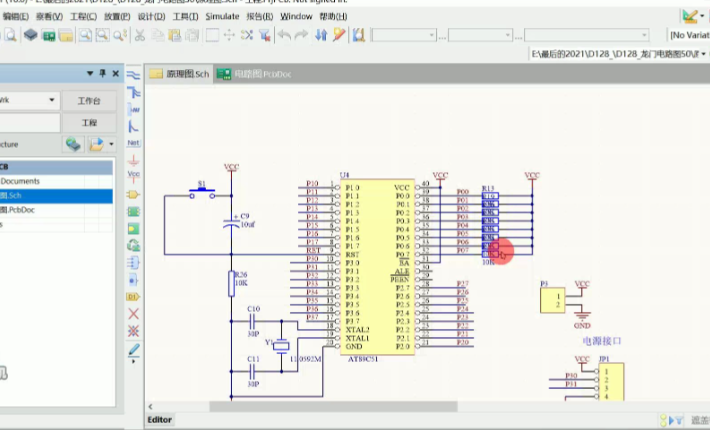This screenshot has width=710, height=430.
Task: Select the VCC power port tool
Action: (x=133, y=176)
